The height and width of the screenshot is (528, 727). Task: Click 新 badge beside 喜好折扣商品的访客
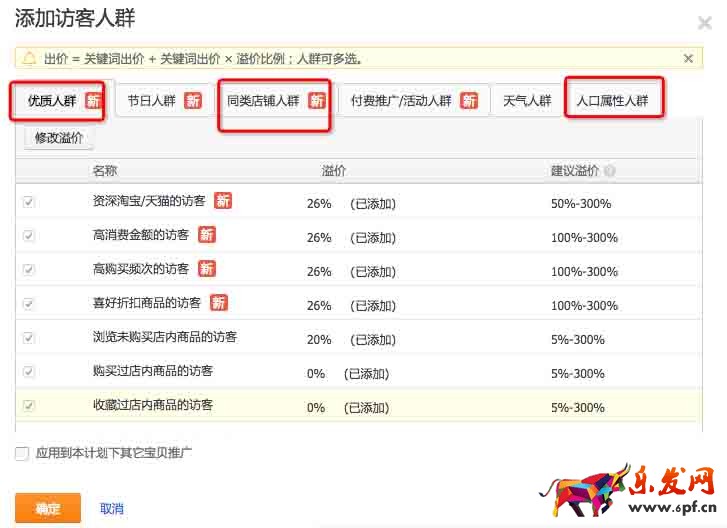pyautogui.click(x=218, y=303)
